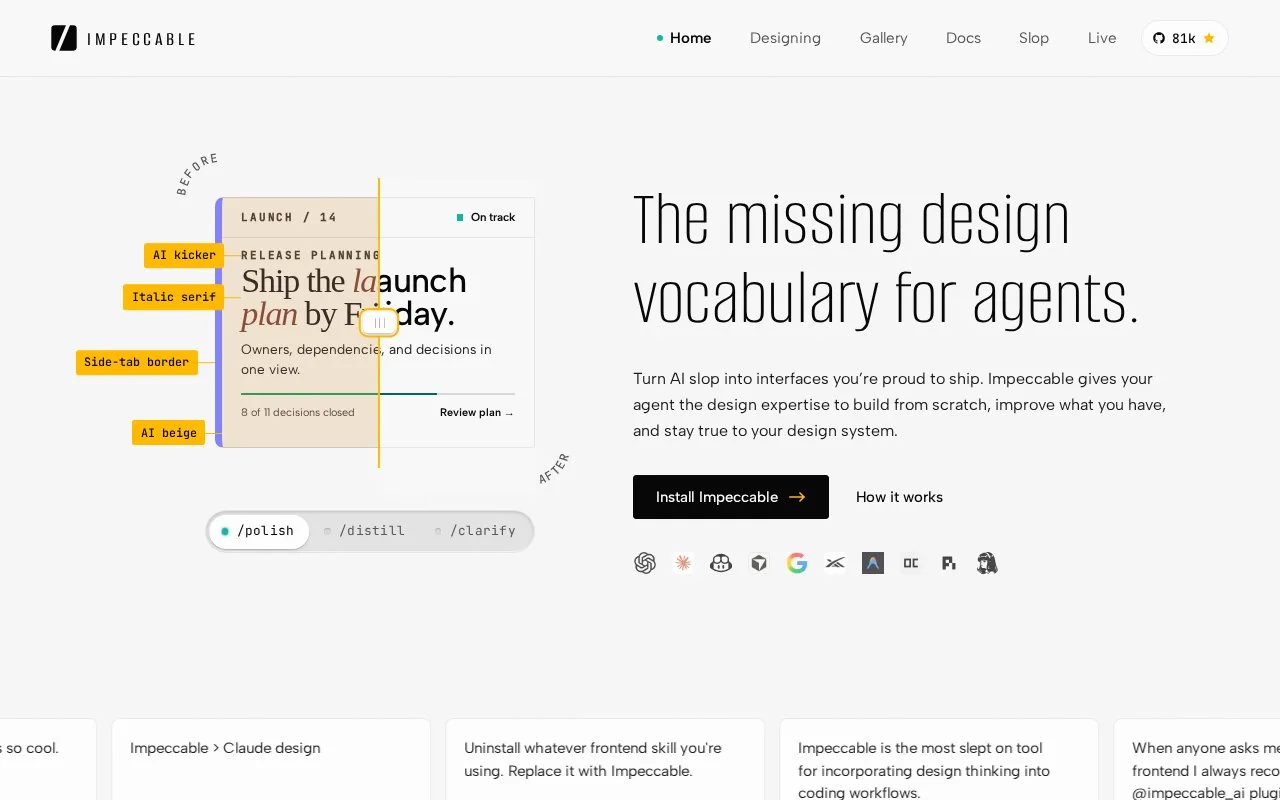
Task: Click the Install Impeccable button
Action: (x=731, y=497)
